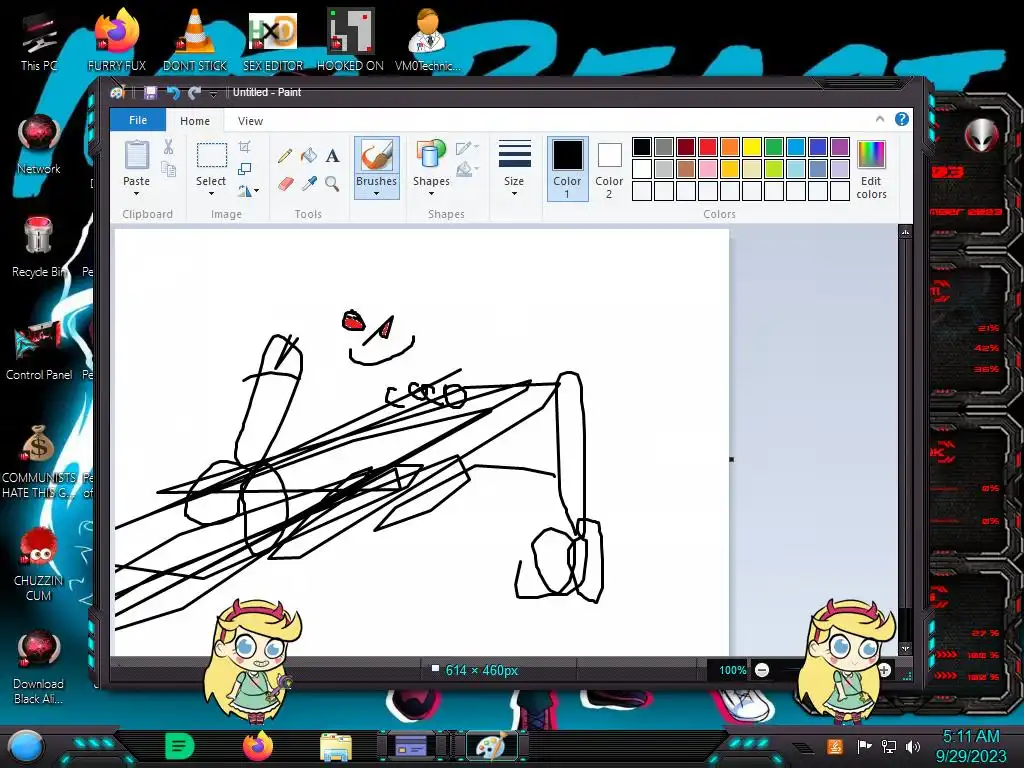Click File Explorer icon in taskbar
Viewport: 1024px width, 768px height.
[x=336, y=746]
